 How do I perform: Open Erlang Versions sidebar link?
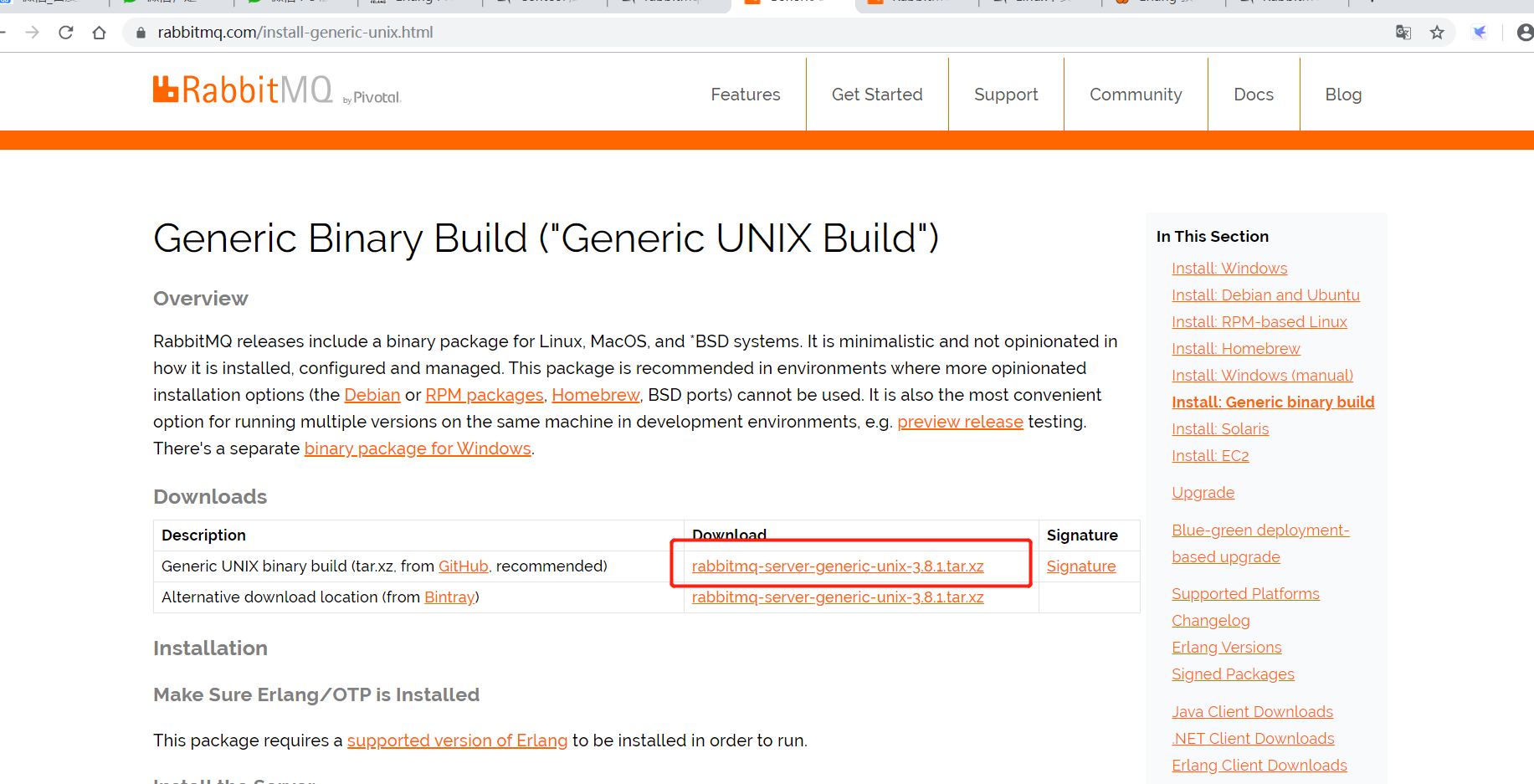tap(1226, 648)
